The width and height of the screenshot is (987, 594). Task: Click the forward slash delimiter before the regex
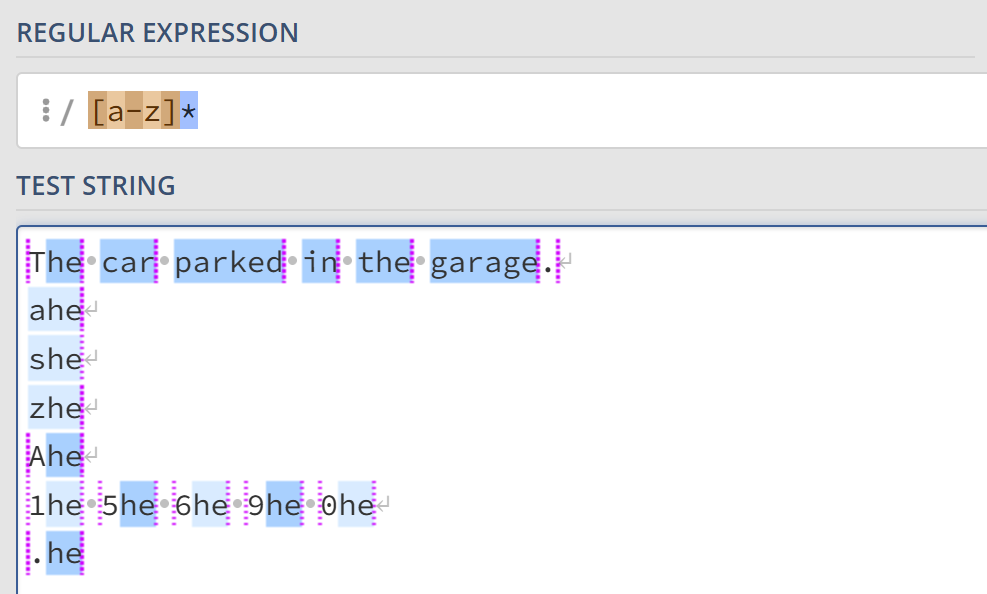click(67, 111)
